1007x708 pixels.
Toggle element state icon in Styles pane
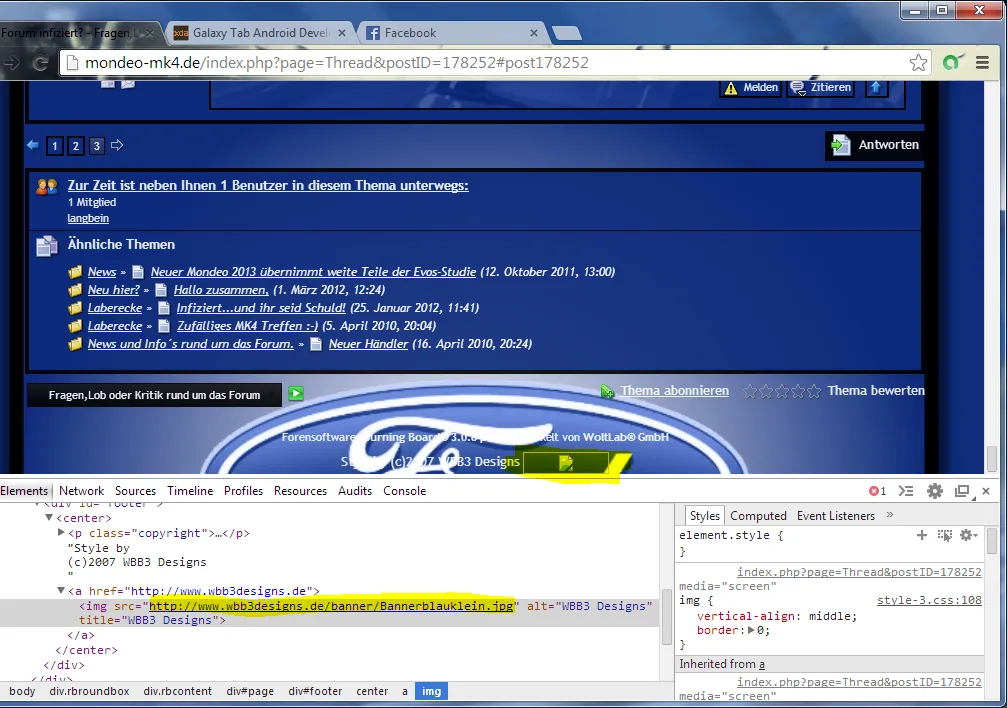coord(944,536)
